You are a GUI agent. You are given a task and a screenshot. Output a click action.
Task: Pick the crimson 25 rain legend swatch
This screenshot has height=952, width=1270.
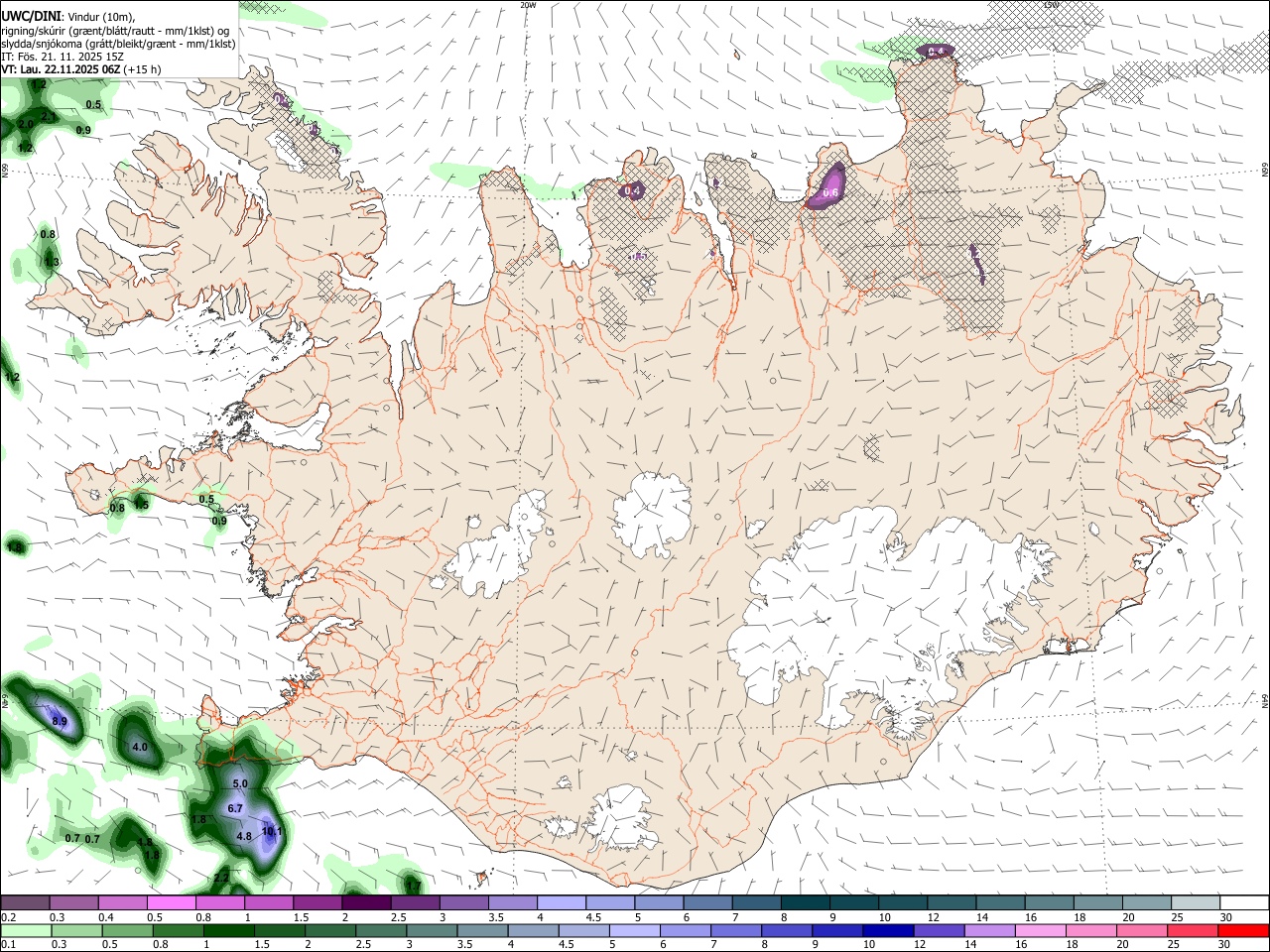coord(1193,931)
